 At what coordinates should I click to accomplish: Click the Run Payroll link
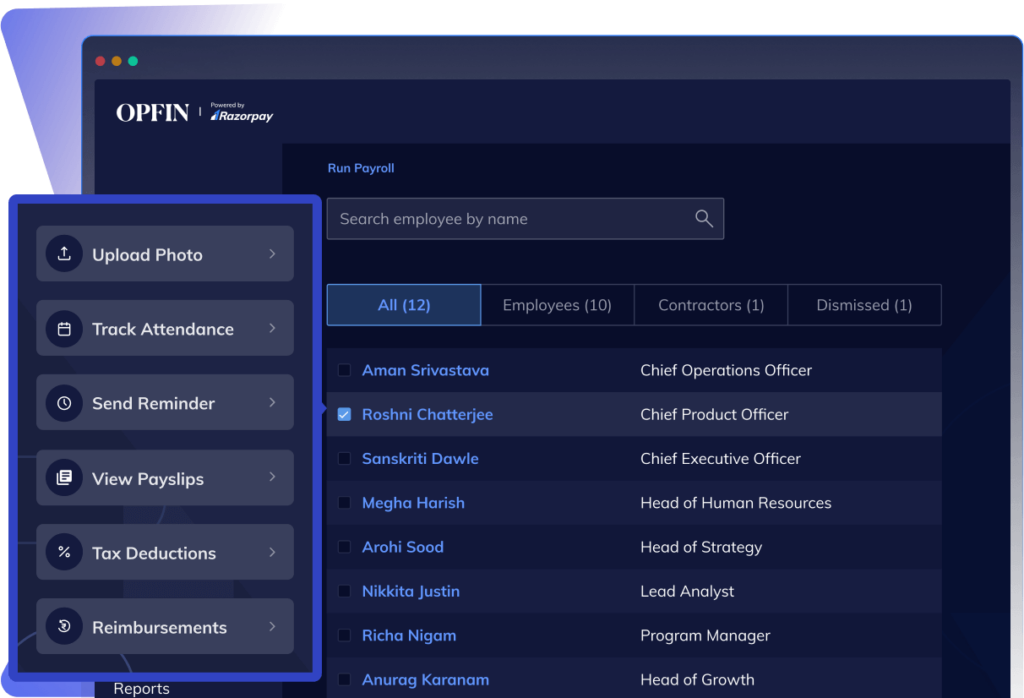[360, 168]
